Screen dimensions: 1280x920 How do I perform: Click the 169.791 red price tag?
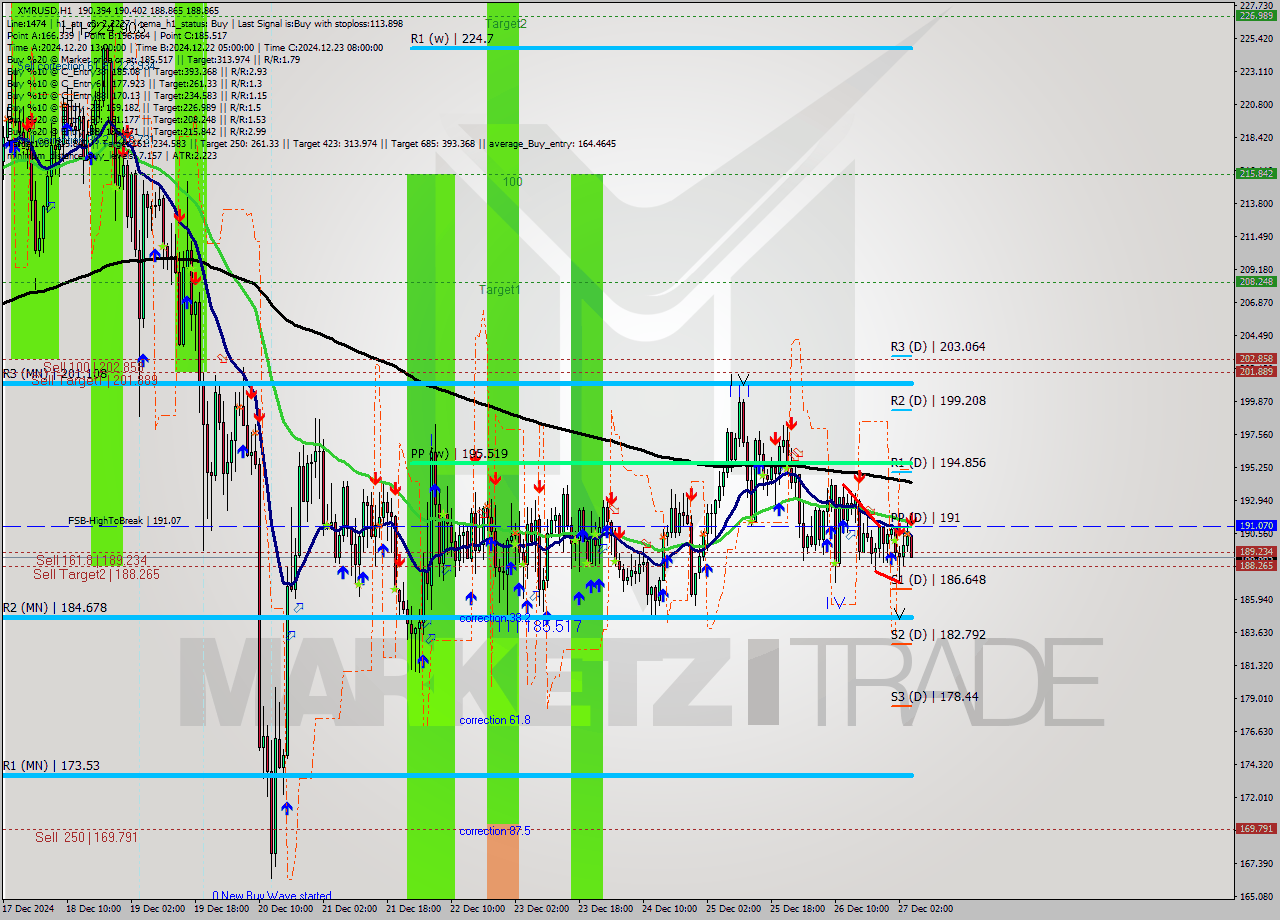click(1256, 828)
